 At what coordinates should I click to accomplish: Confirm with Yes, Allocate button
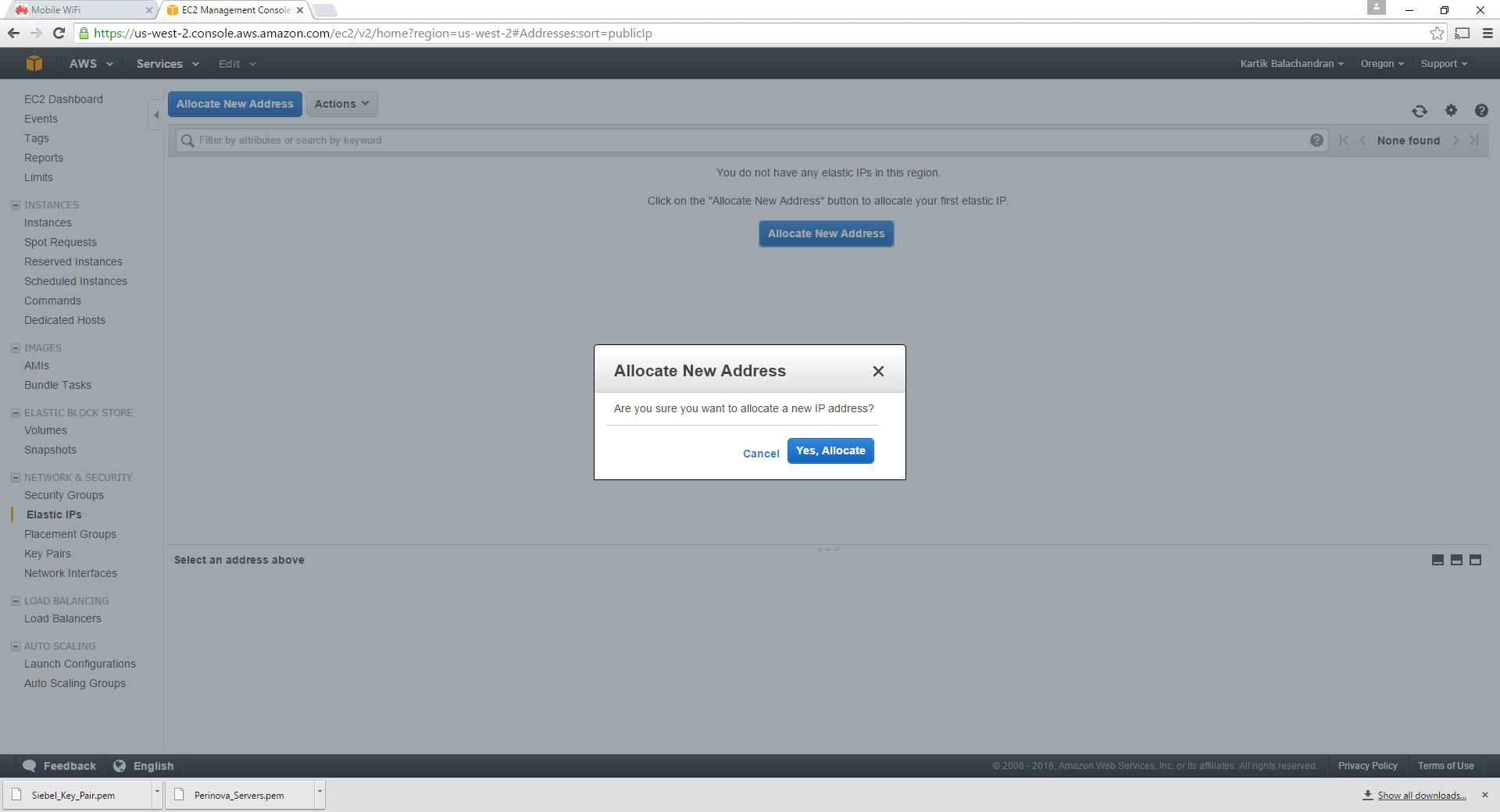pos(830,451)
